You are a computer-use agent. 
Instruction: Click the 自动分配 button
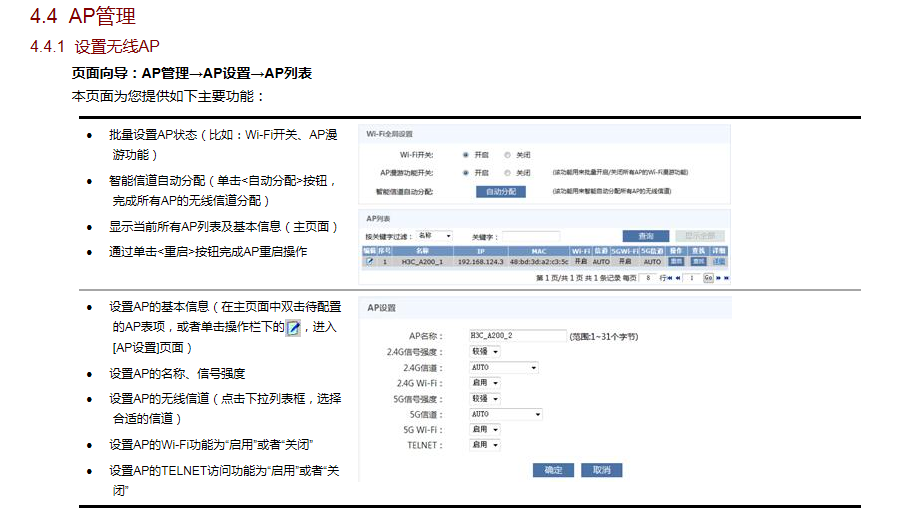[501, 192]
